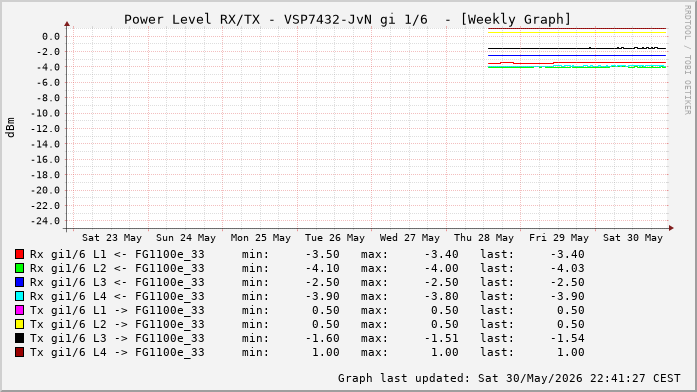
Task: Click the green Rx L2 legend swatch
Action: point(19,268)
